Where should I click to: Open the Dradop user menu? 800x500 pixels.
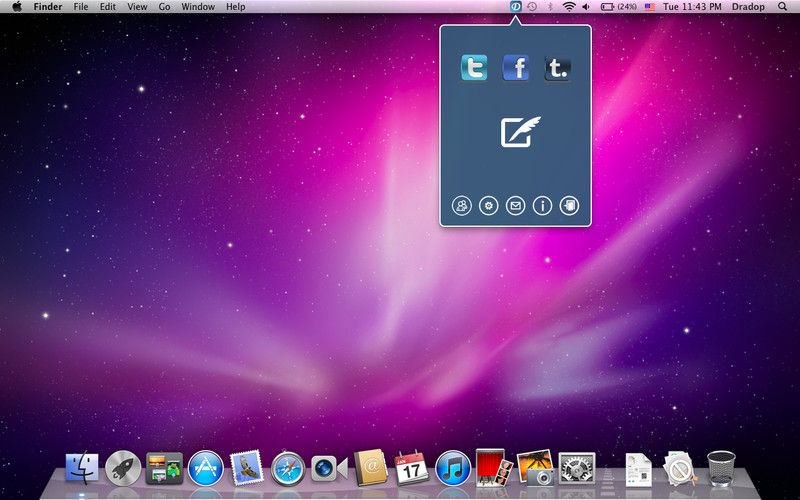(748, 7)
